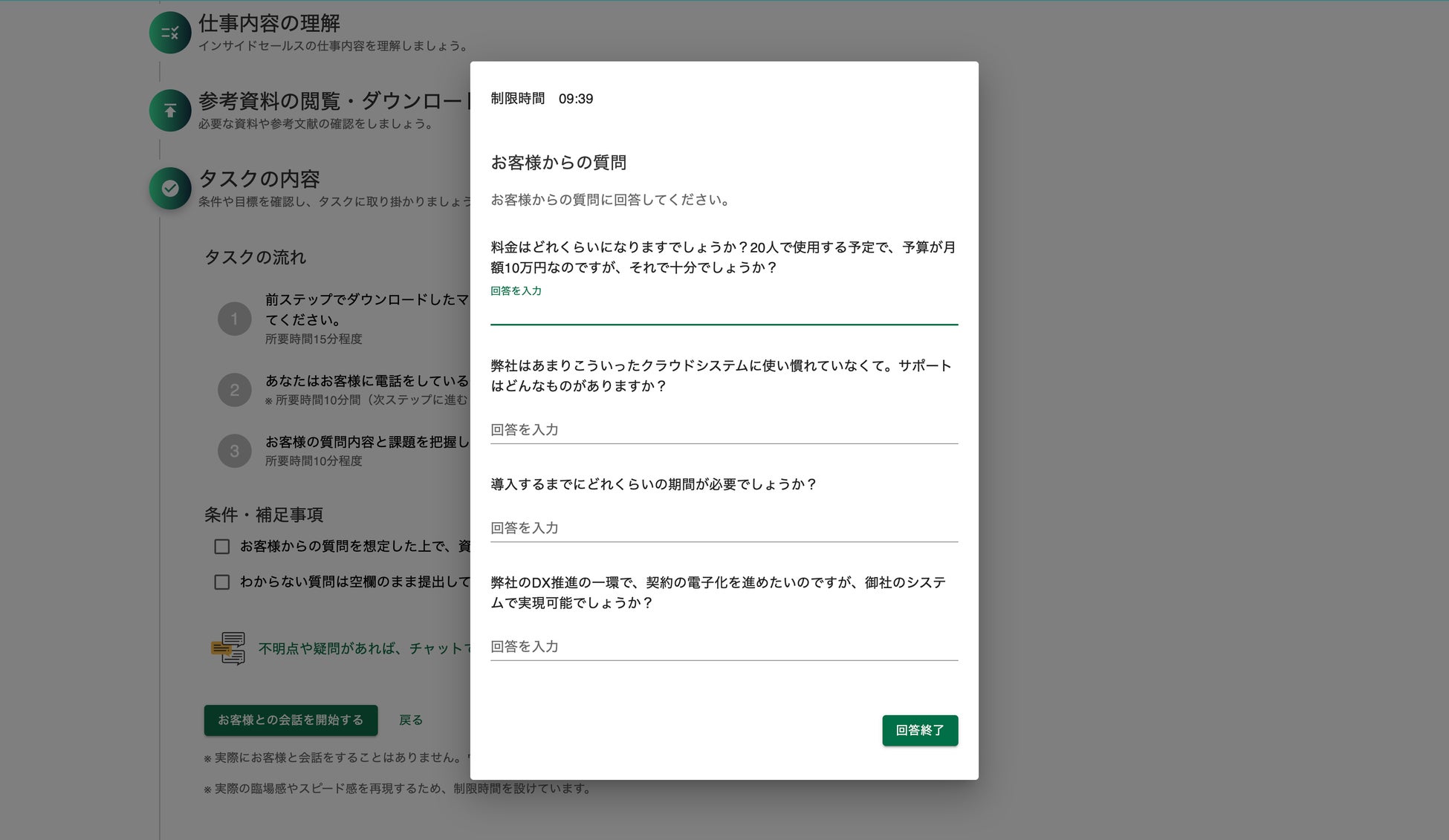1449x840 pixels.
Task: Expand the 仕事内容の理解 step heading
Action: [x=269, y=24]
